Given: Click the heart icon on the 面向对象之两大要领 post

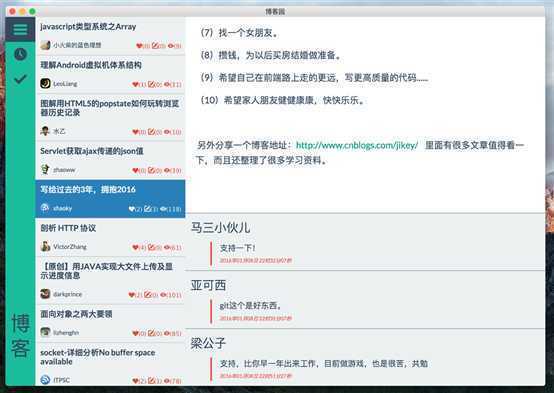Looking at the screenshot, I should click(x=135, y=333).
